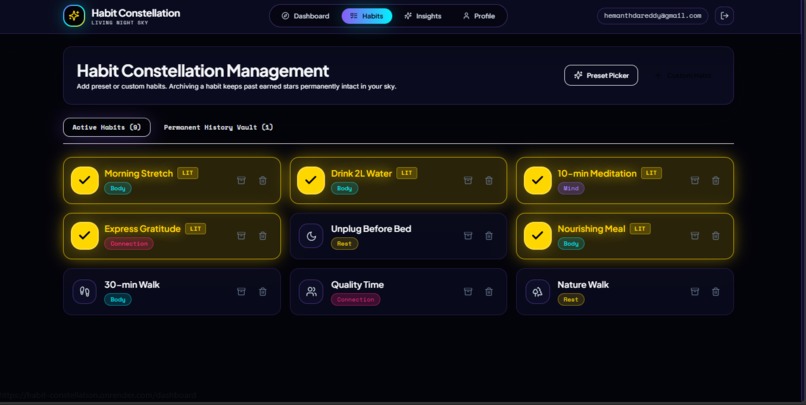Archive the 30-min Walk habit
Viewport: 806px width, 405px height.
pos(241,291)
